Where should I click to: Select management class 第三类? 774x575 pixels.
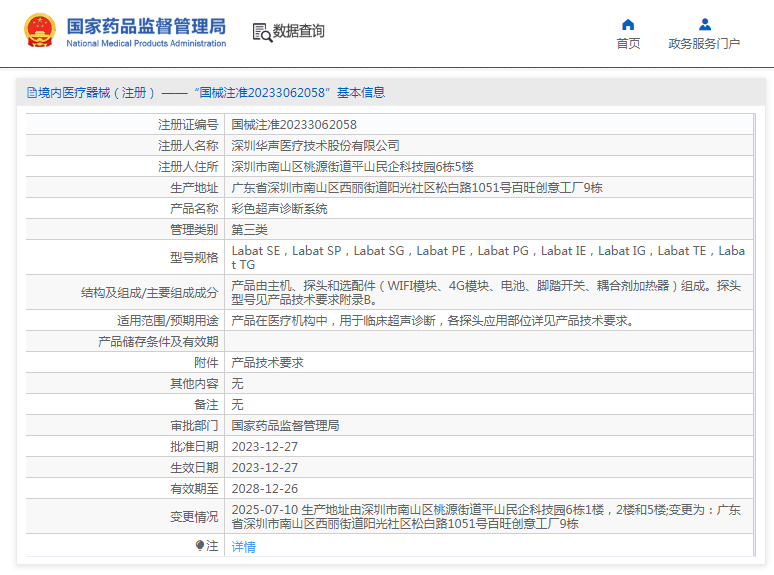[x=489, y=230]
